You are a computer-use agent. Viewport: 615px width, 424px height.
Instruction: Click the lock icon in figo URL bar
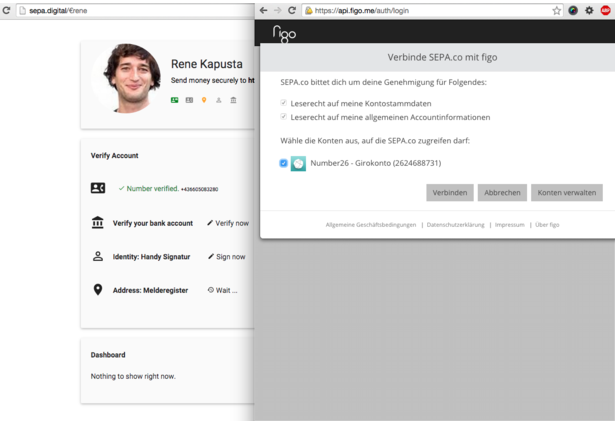(x=309, y=11)
